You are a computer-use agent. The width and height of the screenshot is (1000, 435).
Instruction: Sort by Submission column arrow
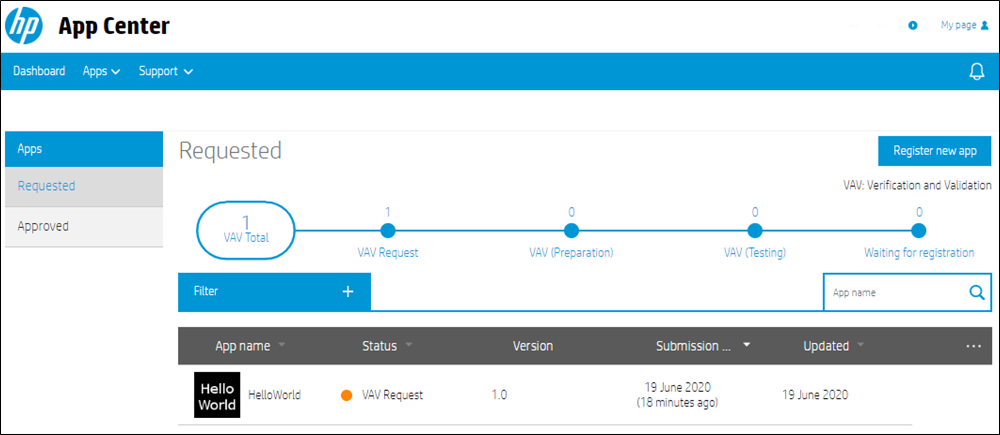point(747,345)
